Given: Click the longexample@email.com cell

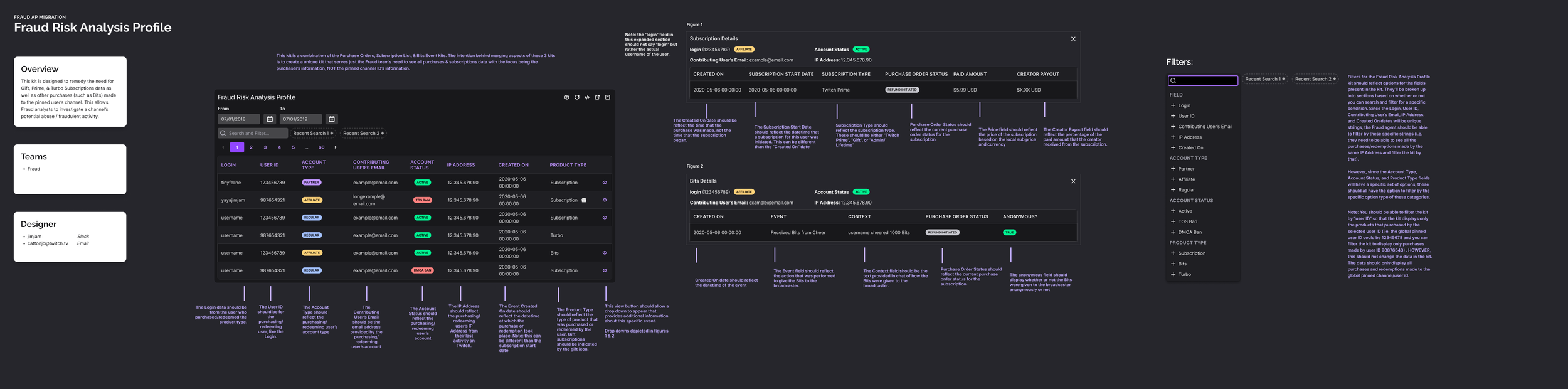Looking at the screenshot, I should tap(369, 200).
